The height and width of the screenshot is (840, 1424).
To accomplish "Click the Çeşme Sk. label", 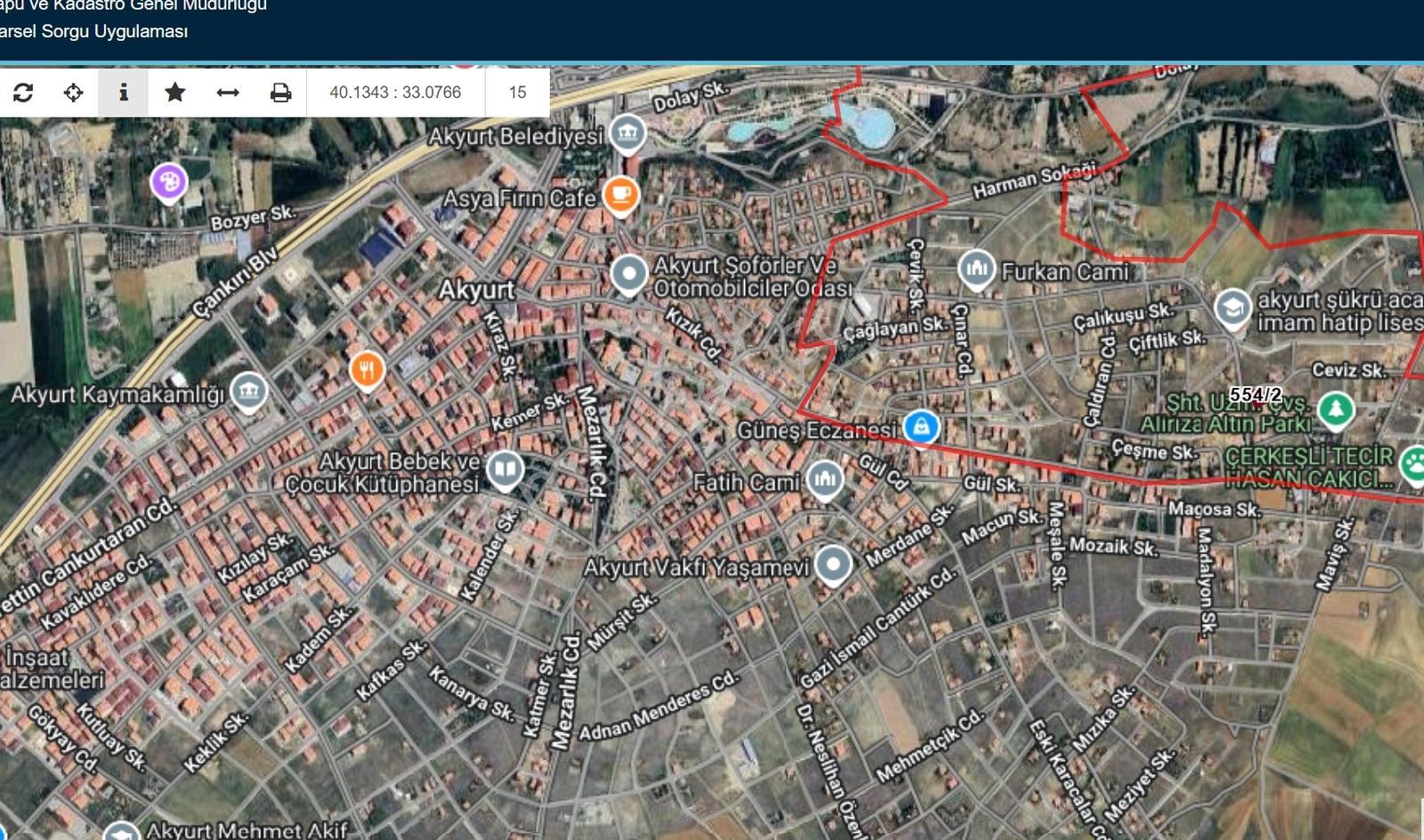I will [x=1154, y=450].
